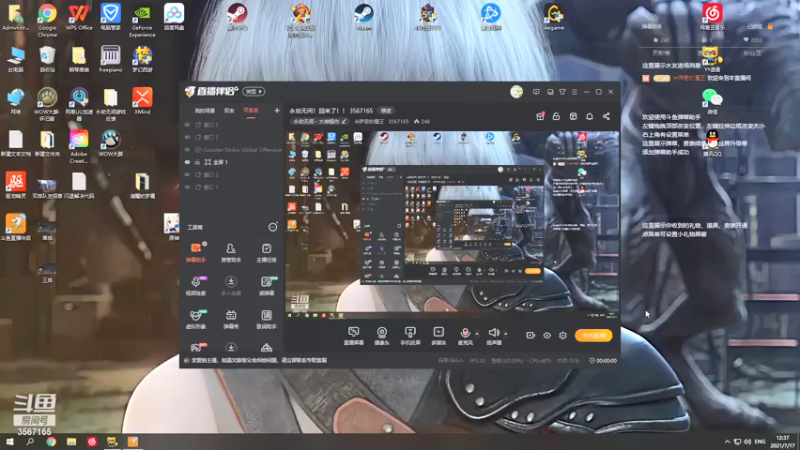800x450 pixels.
Task: Add a 手机投屏 phone mirroring source
Action: (410, 336)
